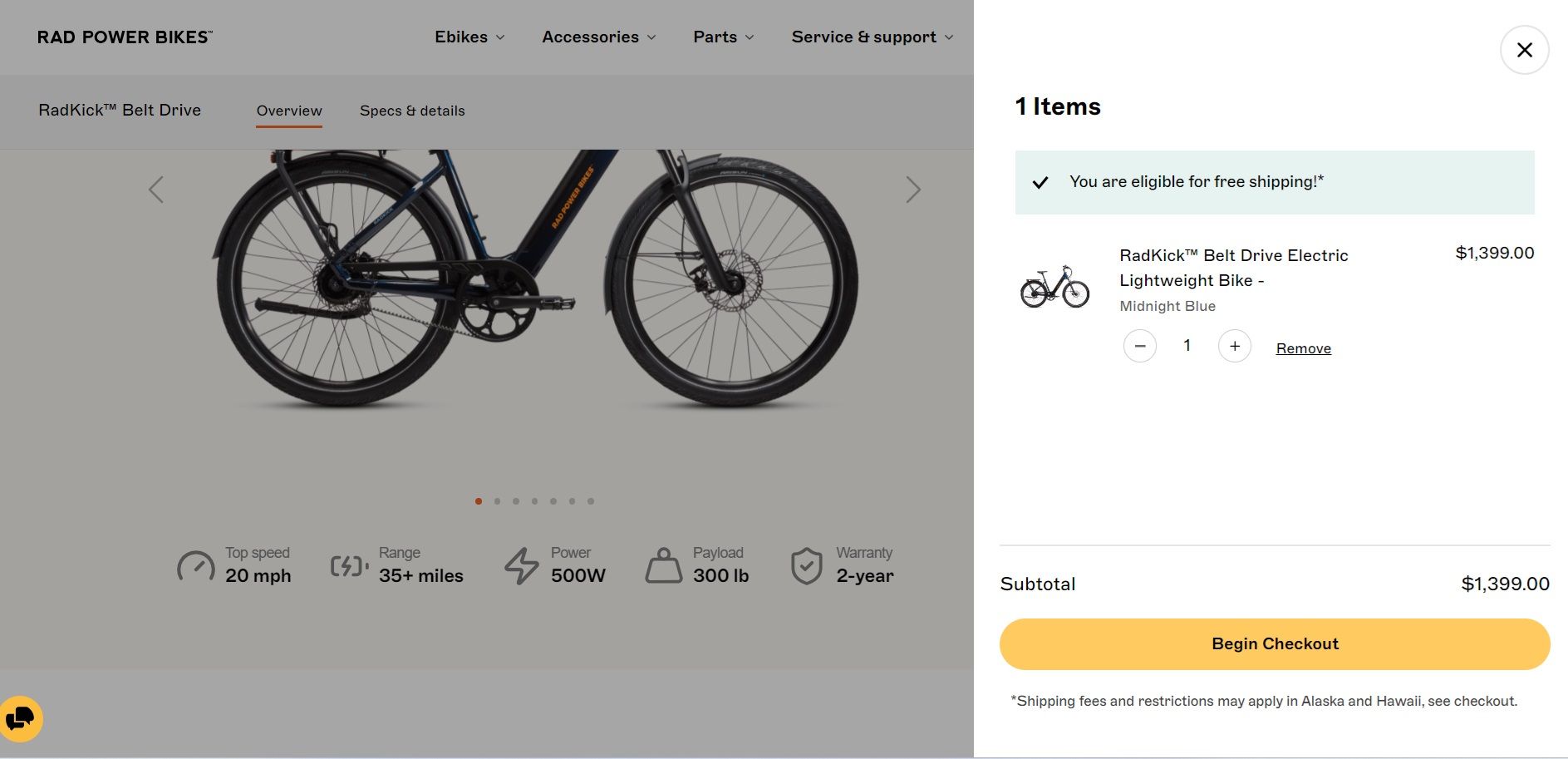Close the cart drawer with the X icon
Image resolution: width=1568 pixels, height=759 pixels.
coord(1524,50)
